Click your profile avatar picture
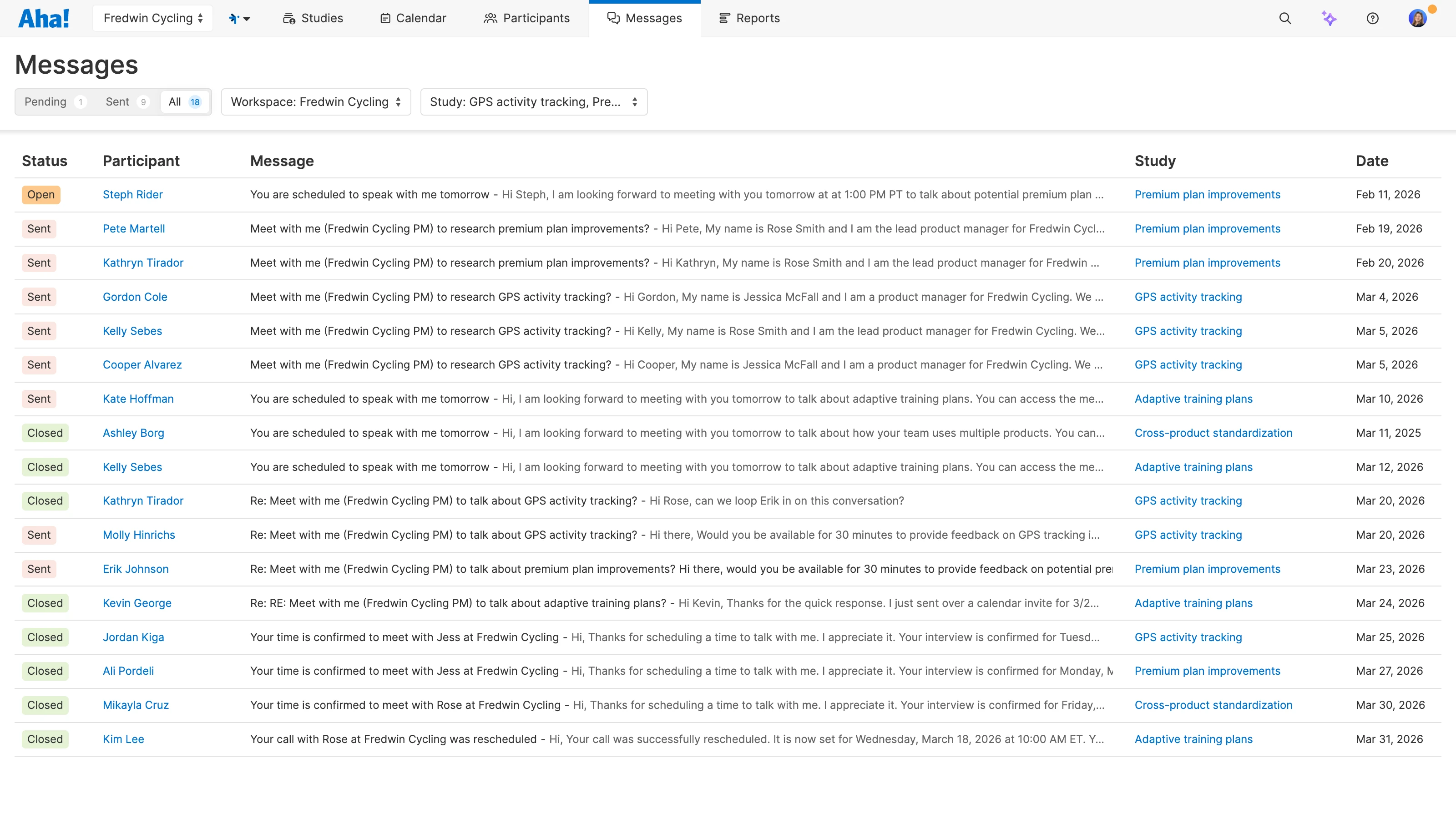 pos(1419,18)
